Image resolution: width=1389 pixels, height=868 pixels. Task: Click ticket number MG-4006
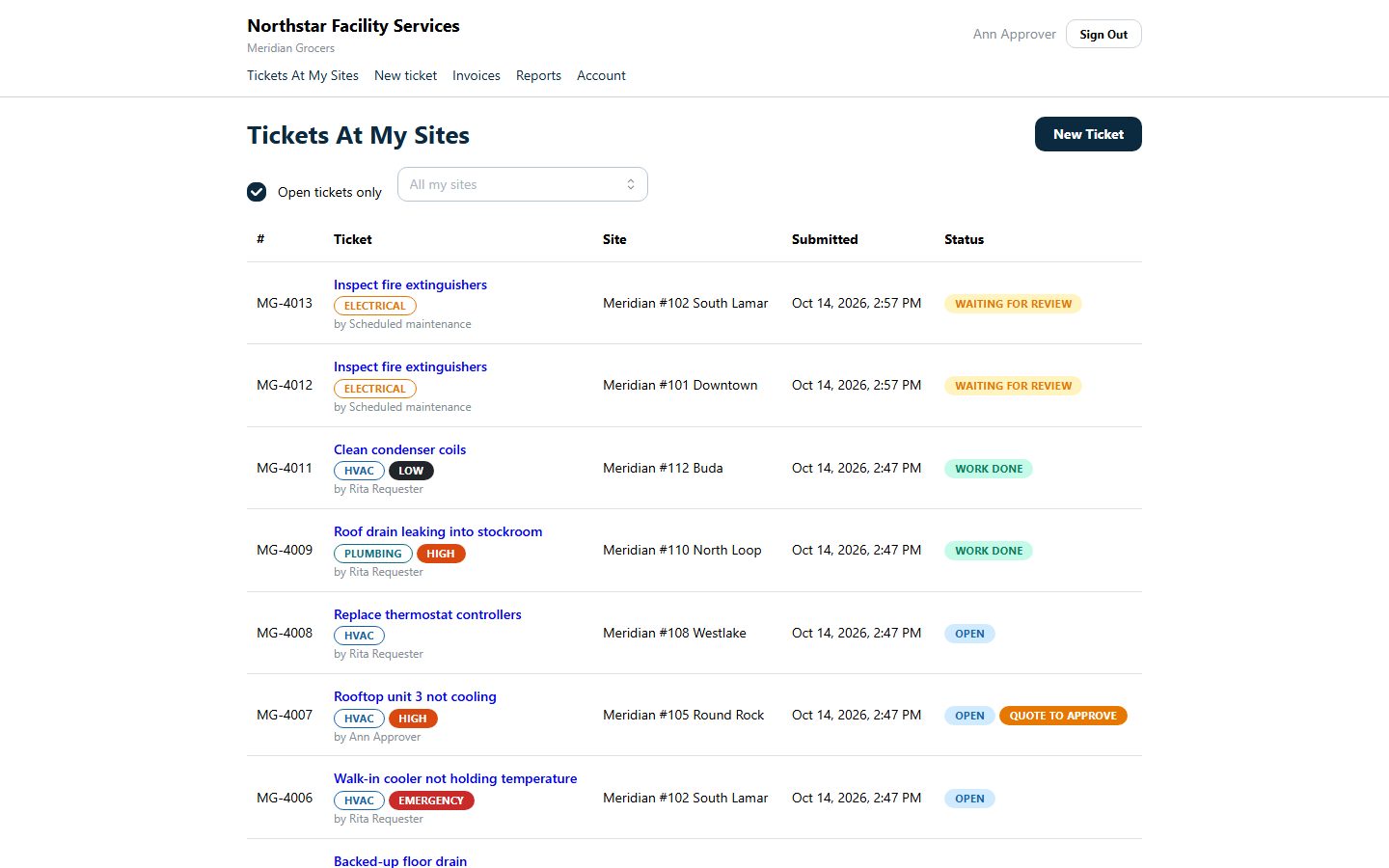tap(285, 798)
